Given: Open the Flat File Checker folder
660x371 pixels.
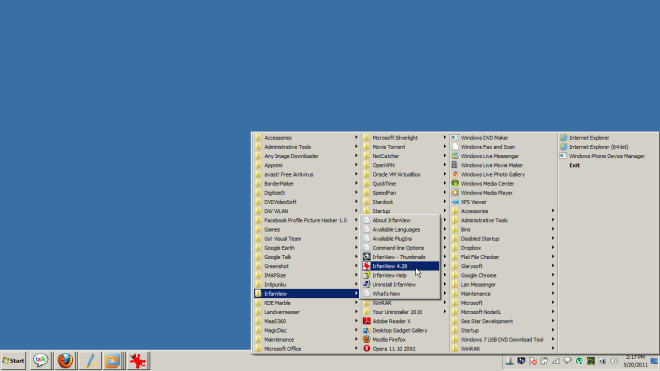Looking at the screenshot, I should click(x=503, y=257).
